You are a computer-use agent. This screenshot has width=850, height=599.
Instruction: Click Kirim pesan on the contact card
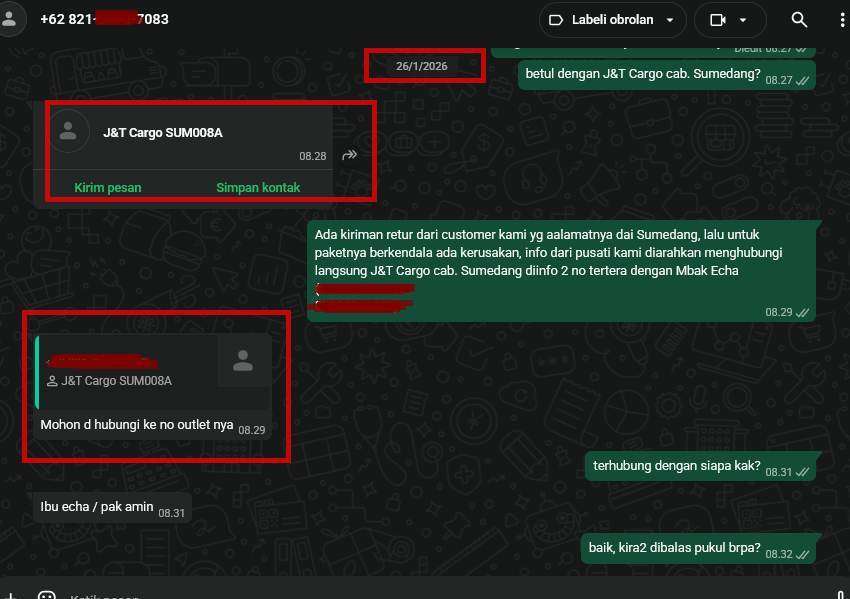[x=108, y=187]
